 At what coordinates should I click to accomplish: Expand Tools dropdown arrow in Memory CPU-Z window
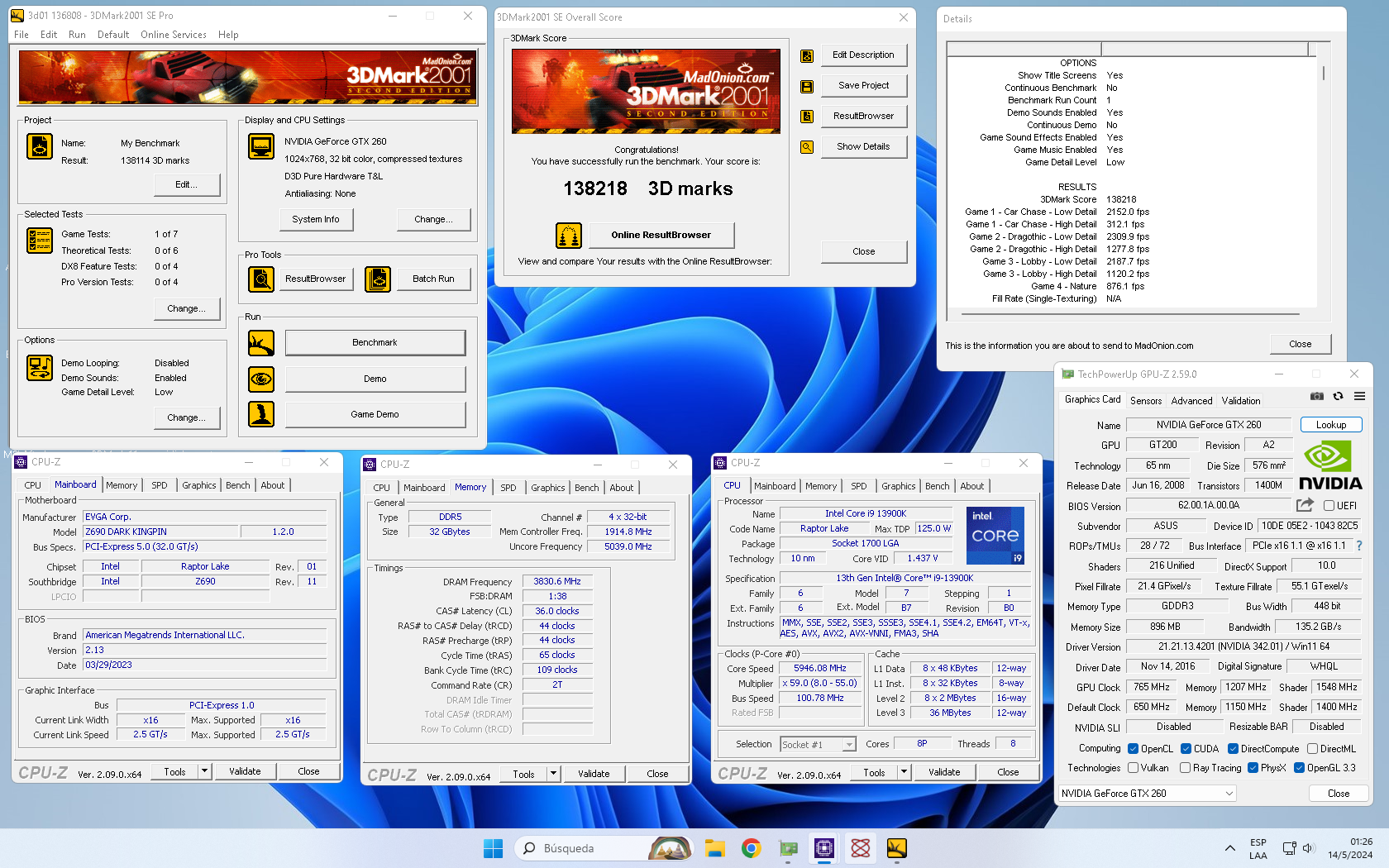click(x=553, y=775)
